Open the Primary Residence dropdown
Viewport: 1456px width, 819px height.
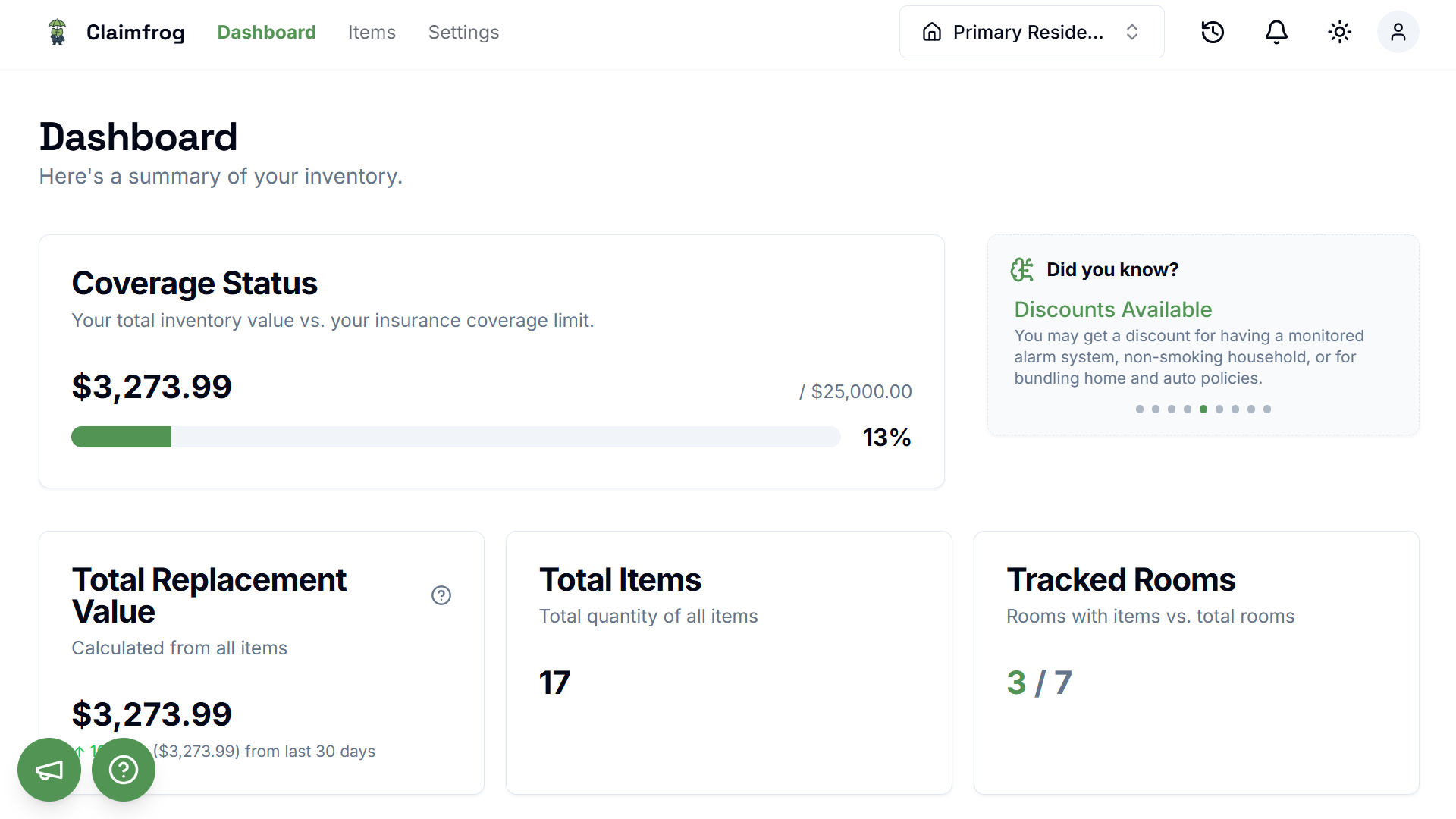point(1031,32)
